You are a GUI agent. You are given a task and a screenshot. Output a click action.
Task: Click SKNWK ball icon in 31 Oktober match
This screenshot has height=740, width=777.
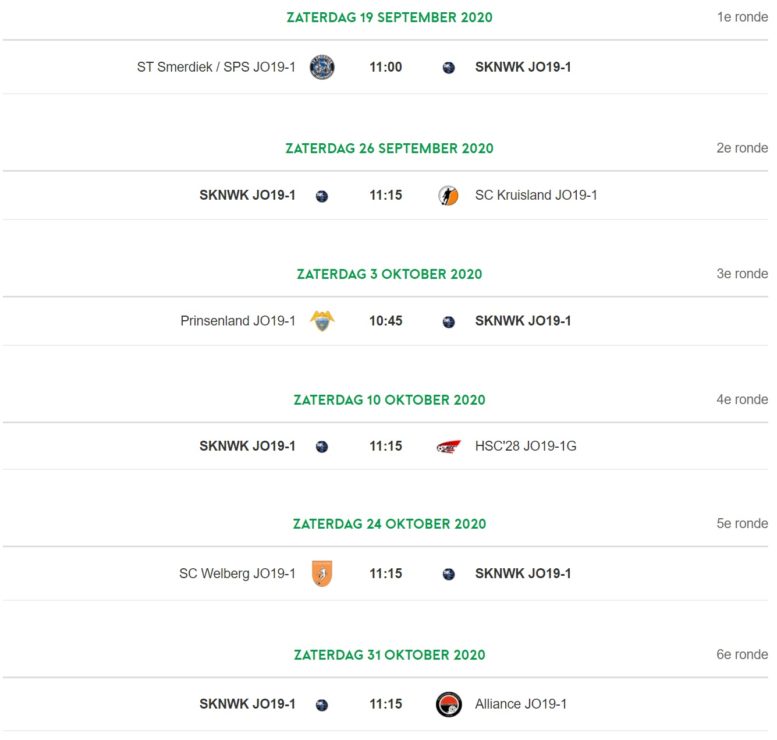(322, 705)
